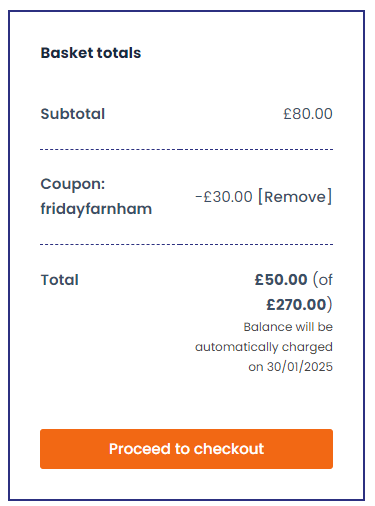
Task: Click the £270.00 full price amount
Action: pos(296,305)
